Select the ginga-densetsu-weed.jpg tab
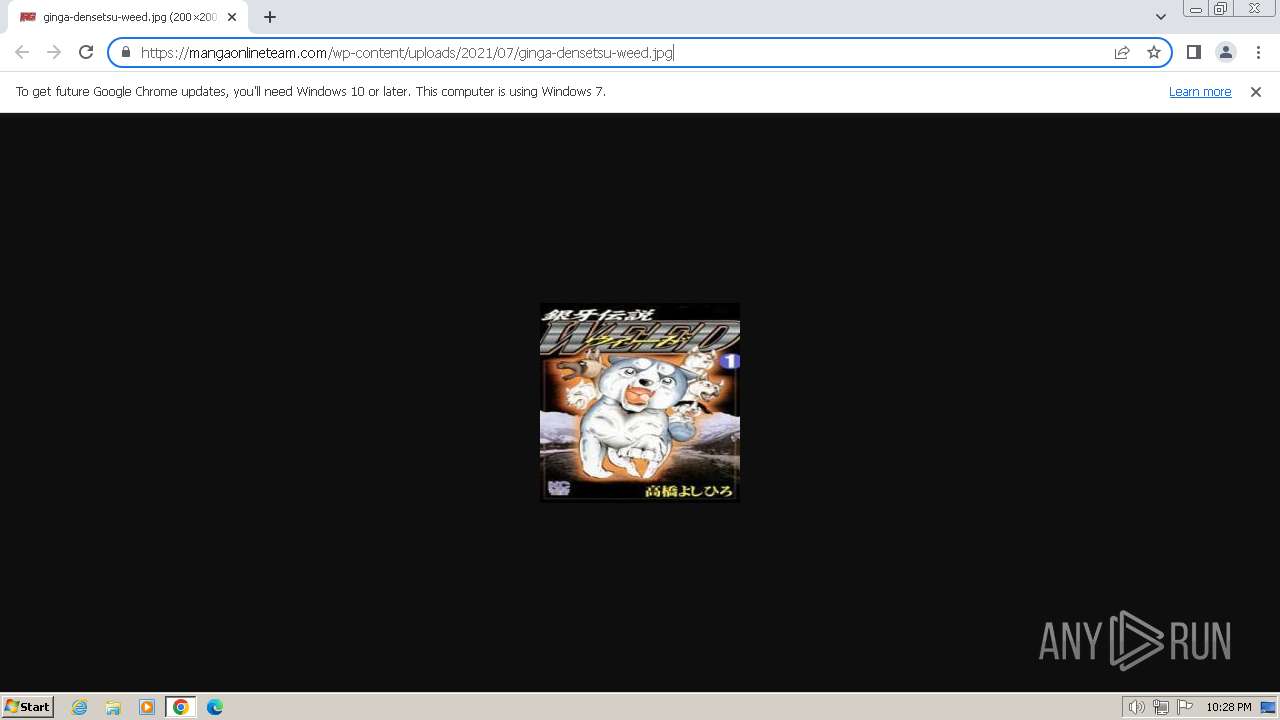The width and height of the screenshot is (1280, 720). click(128, 17)
